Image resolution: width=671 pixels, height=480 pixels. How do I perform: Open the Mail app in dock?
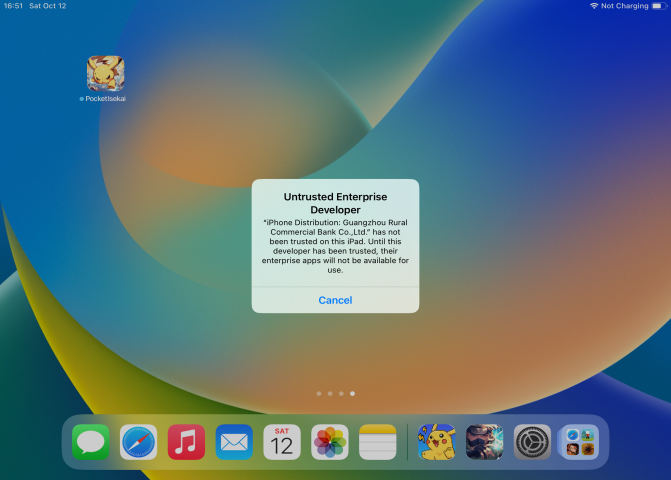(x=234, y=442)
